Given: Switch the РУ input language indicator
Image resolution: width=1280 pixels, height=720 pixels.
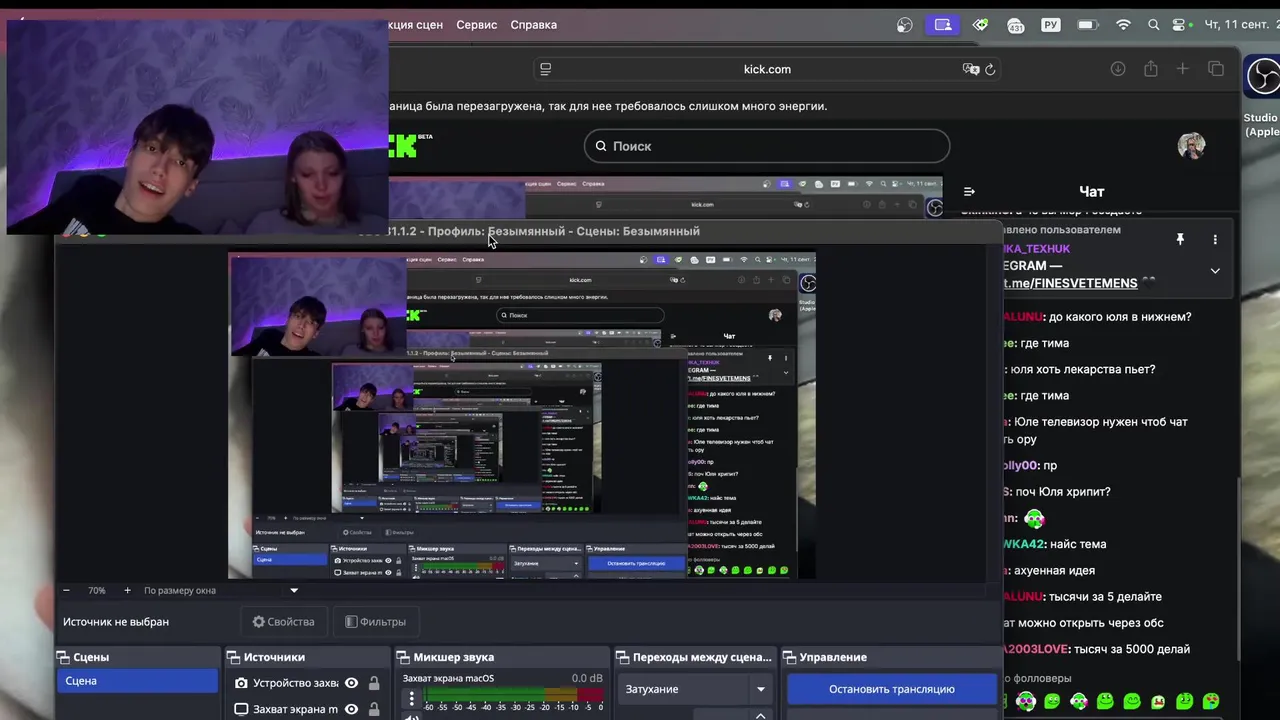Looking at the screenshot, I should [1051, 25].
